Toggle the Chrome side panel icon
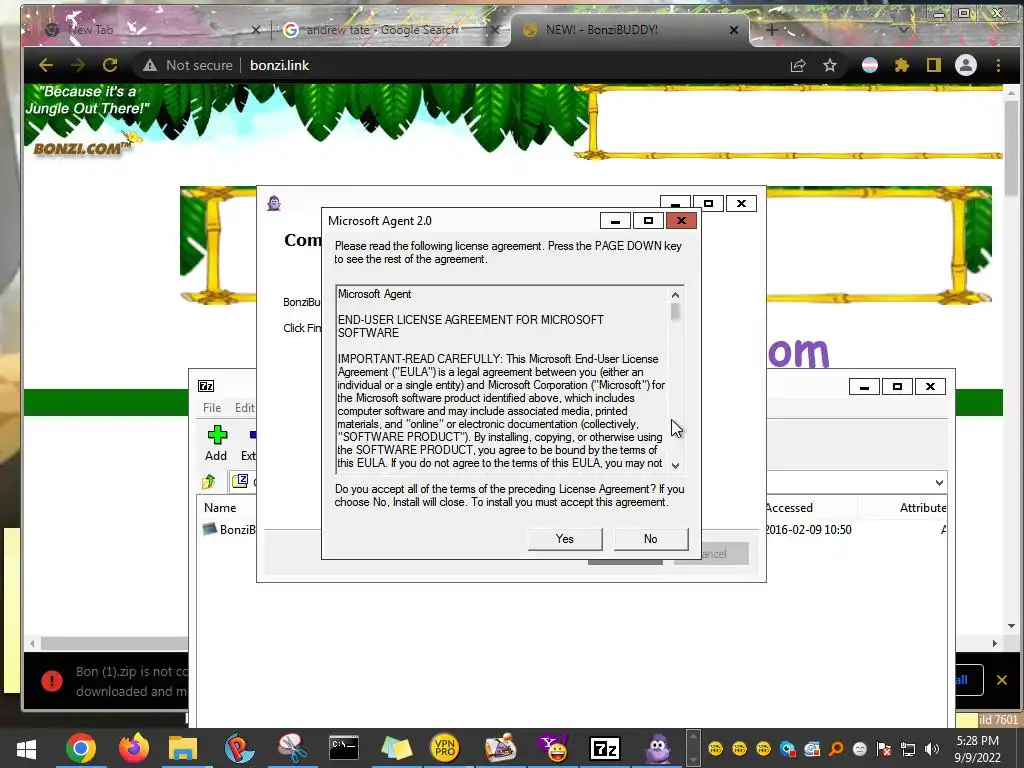Viewport: 1024px width, 768px height. pyautogui.click(x=934, y=65)
